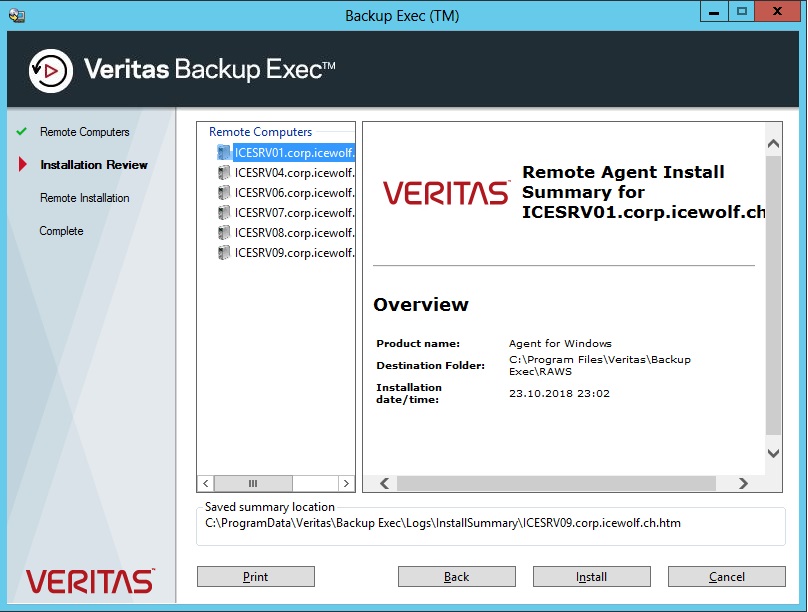Cancel the installation wizard
This screenshot has height=612, width=808.
tap(727, 576)
